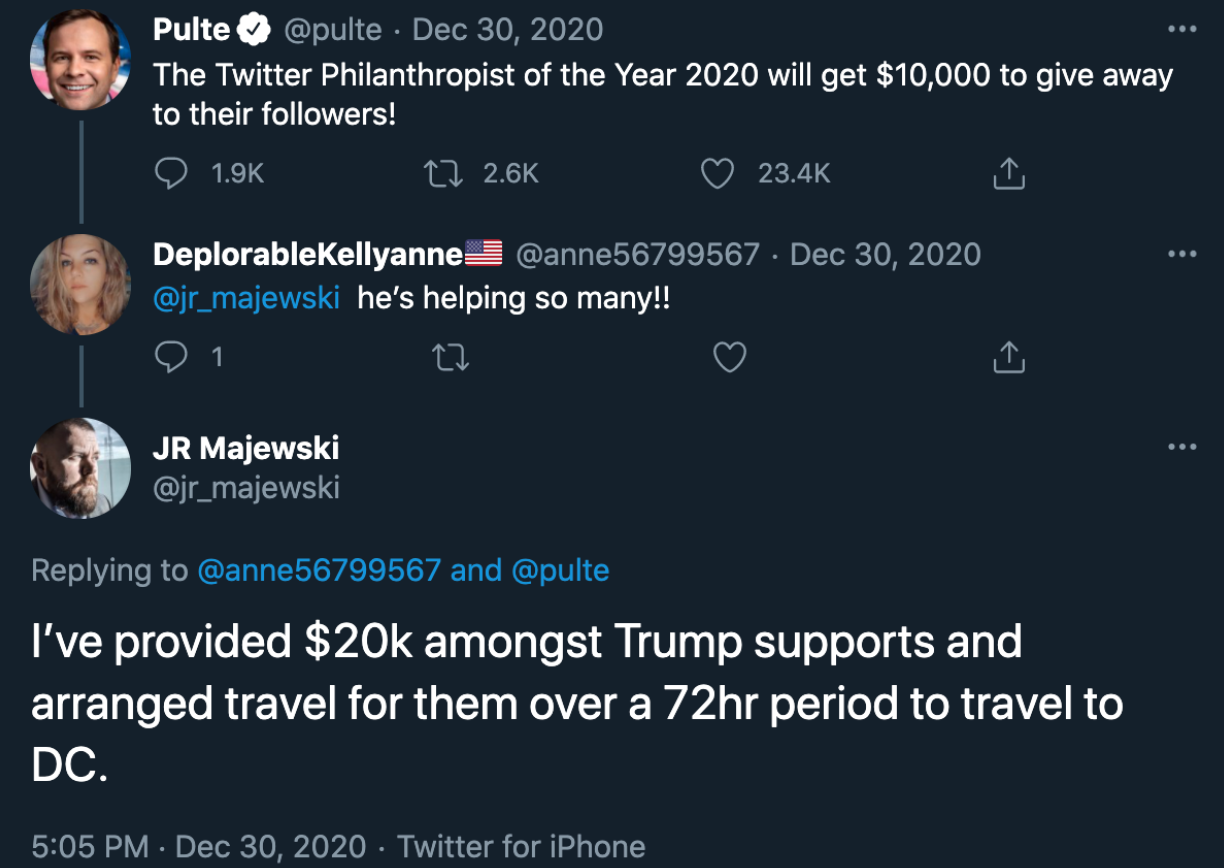The width and height of the screenshot is (1224, 868).
Task: View JR Majewski's profile photo
Action: pos(80,468)
